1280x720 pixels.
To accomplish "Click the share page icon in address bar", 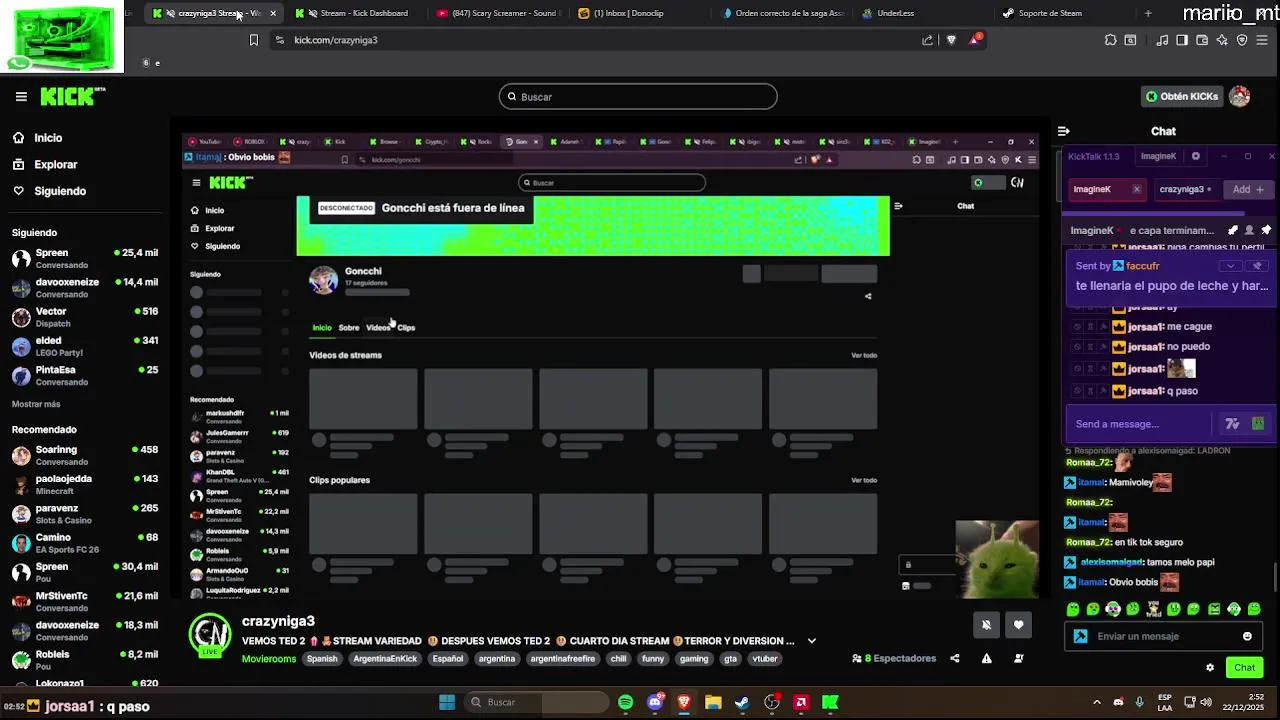I will (x=928, y=40).
